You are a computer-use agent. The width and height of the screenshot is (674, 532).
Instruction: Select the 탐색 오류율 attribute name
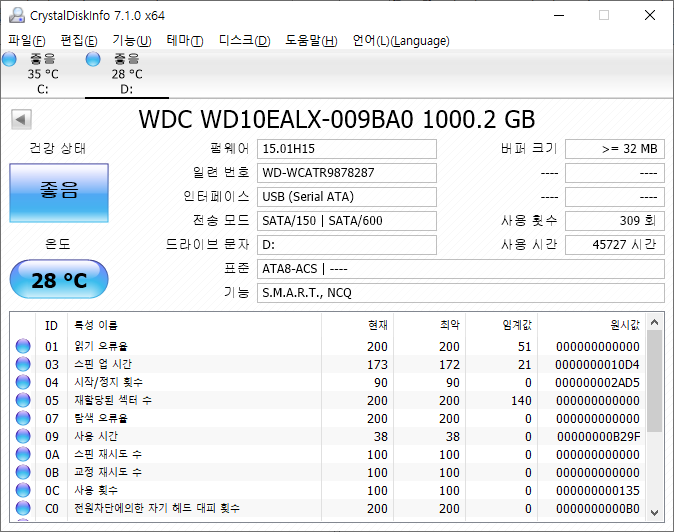pos(101,418)
